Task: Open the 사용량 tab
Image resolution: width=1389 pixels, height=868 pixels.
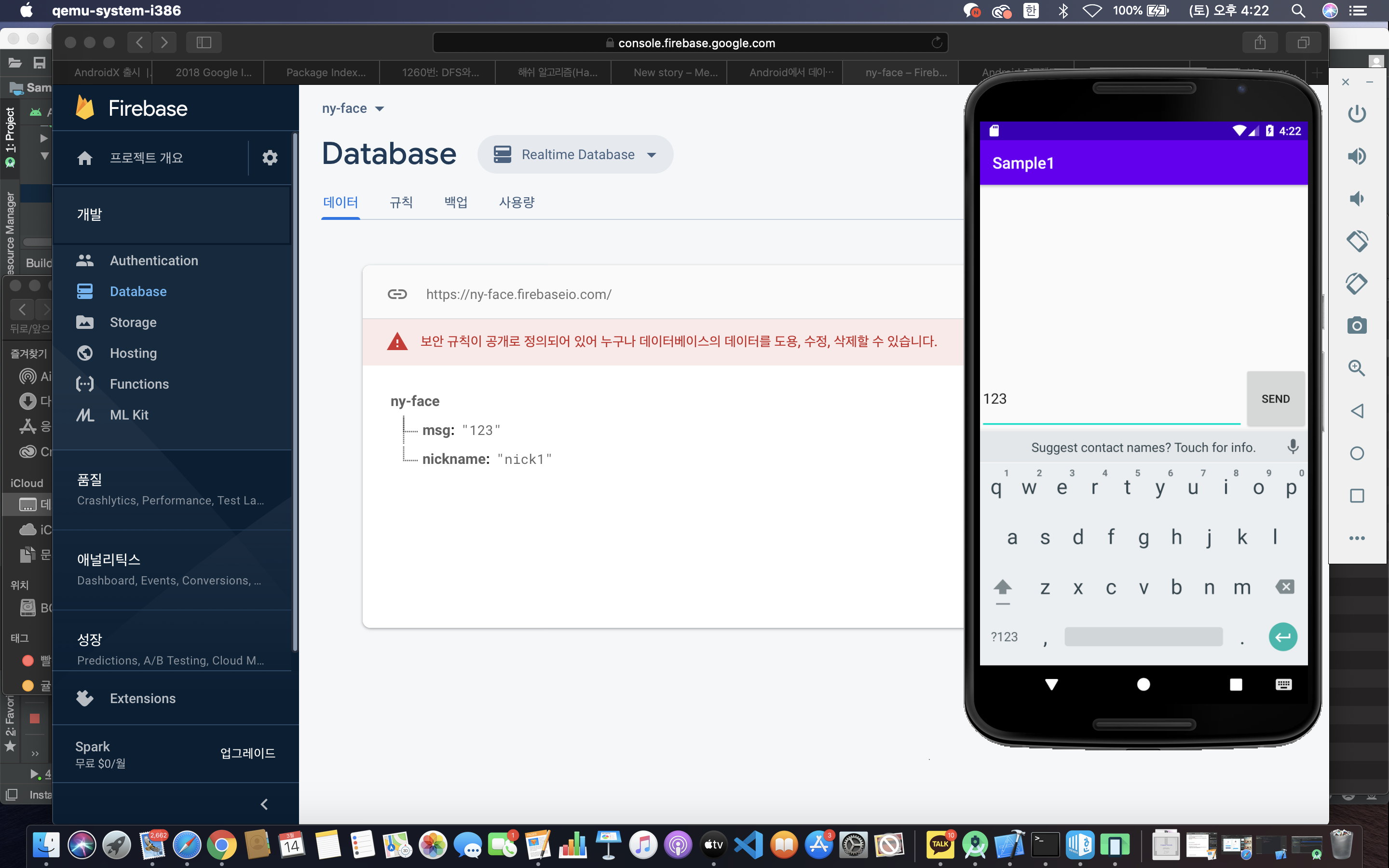Action: (x=516, y=202)
